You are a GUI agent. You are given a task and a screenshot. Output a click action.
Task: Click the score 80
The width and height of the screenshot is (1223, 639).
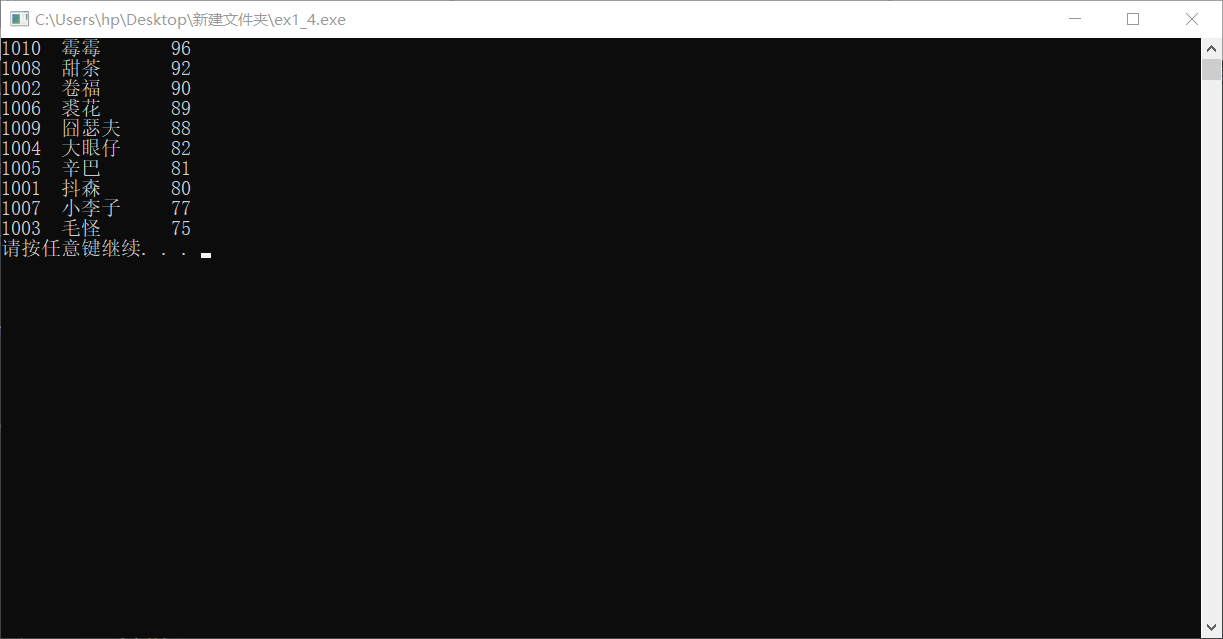point(181,188)
